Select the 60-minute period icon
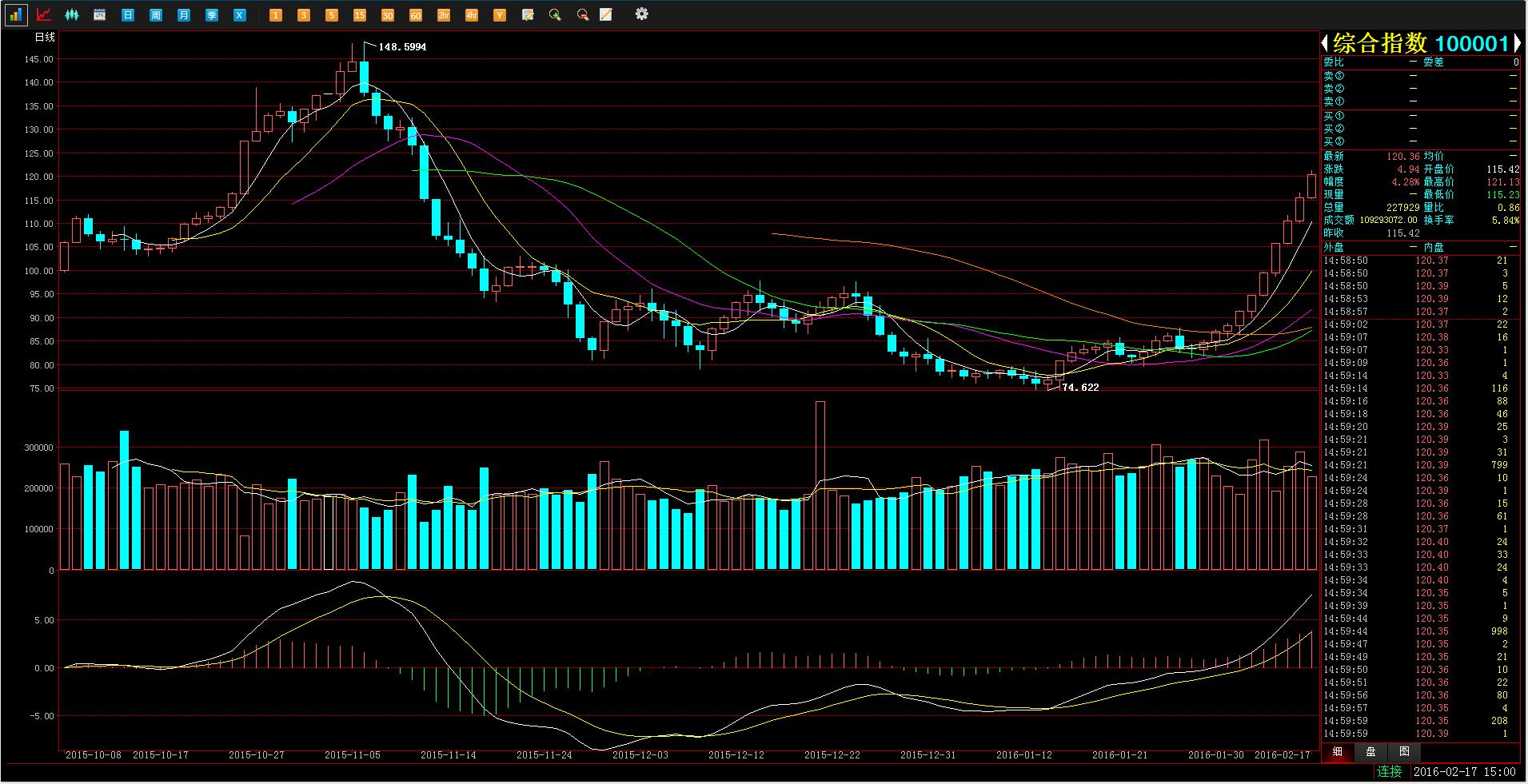The image size is (1528, 784). pos(416,14)
